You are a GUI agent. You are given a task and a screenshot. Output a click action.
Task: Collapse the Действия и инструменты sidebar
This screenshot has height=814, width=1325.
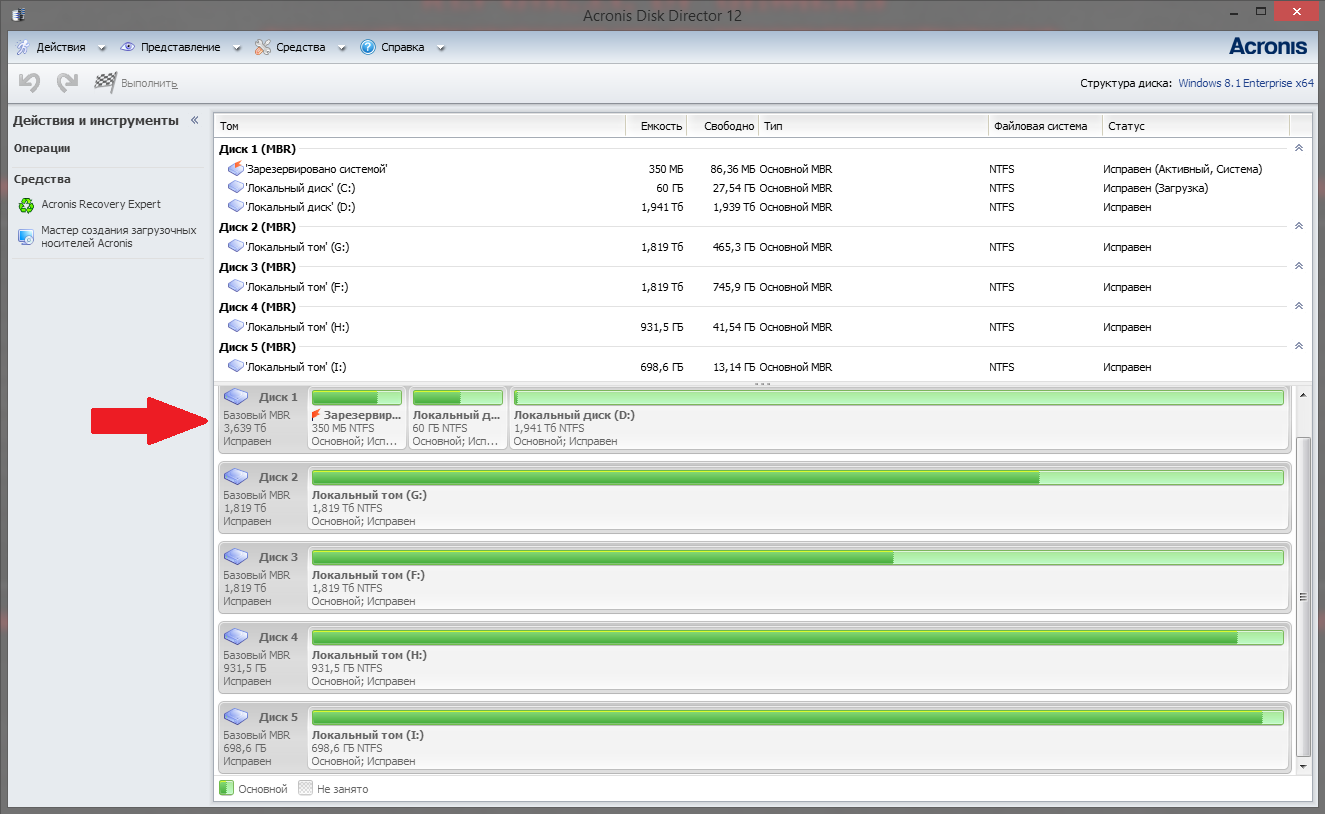click(195, 120)
